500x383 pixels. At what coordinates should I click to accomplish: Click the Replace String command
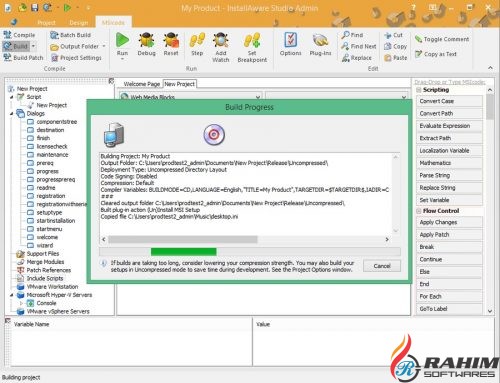pyautogui.click(x=449, y=188)
